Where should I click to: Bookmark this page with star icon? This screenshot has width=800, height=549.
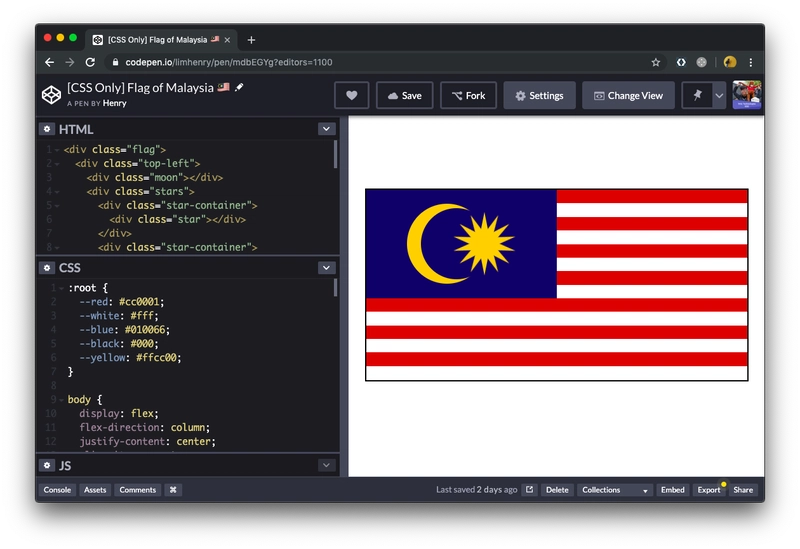(x=656, y=62)
